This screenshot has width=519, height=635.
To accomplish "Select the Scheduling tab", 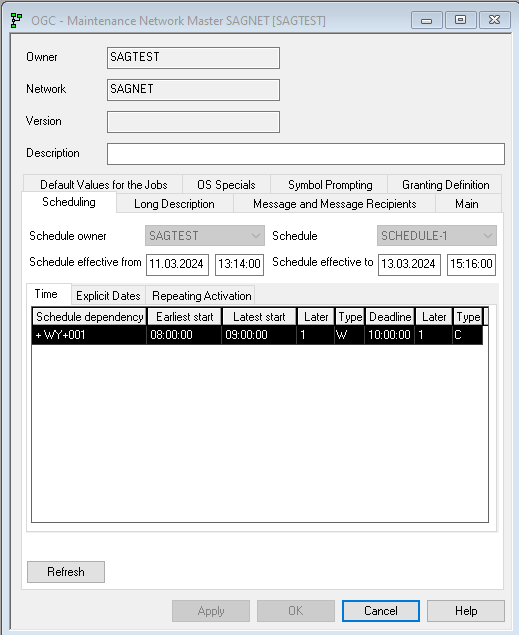I will tap(69, 202).
